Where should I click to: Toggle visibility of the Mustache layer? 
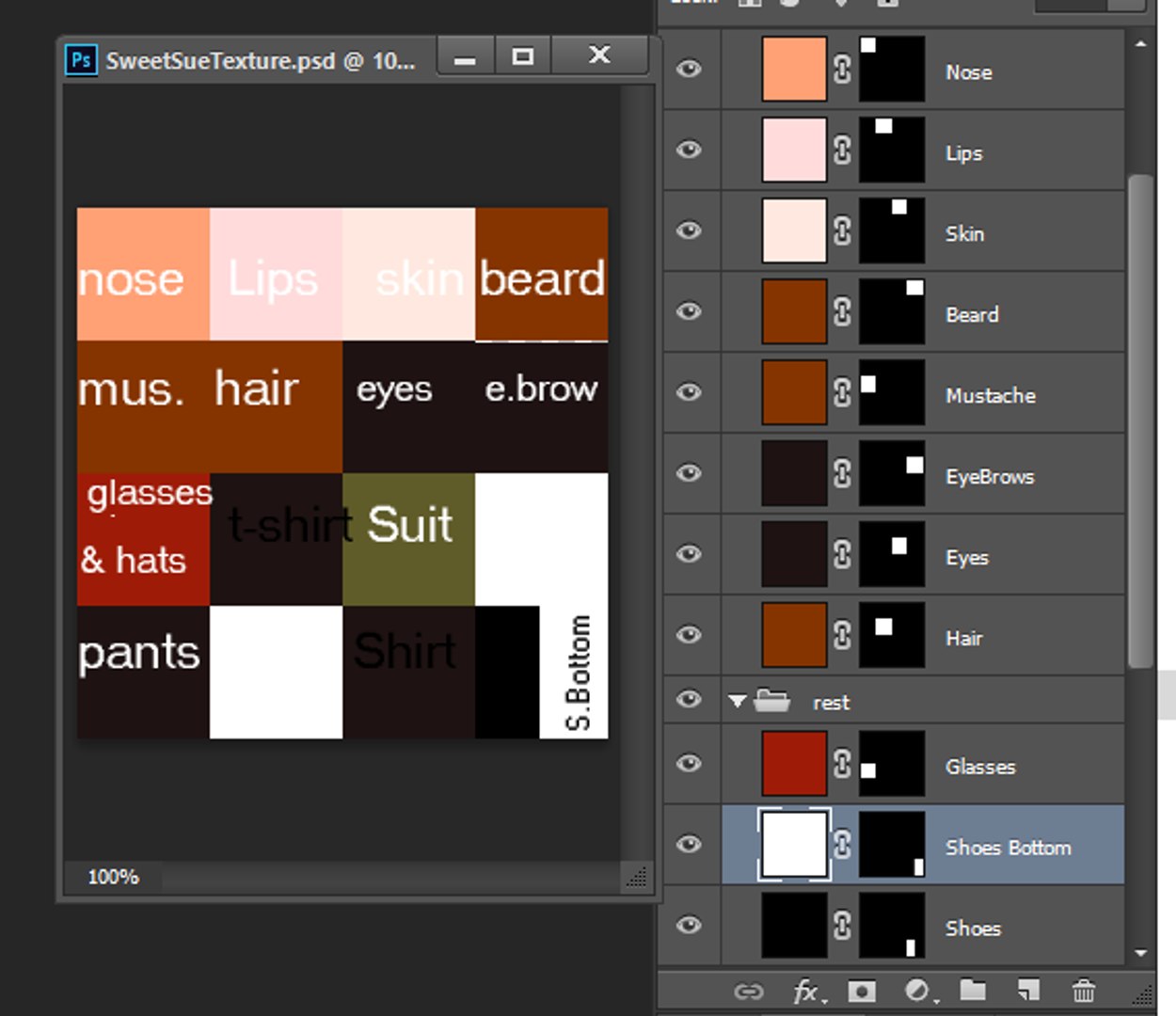coord(690,392)
